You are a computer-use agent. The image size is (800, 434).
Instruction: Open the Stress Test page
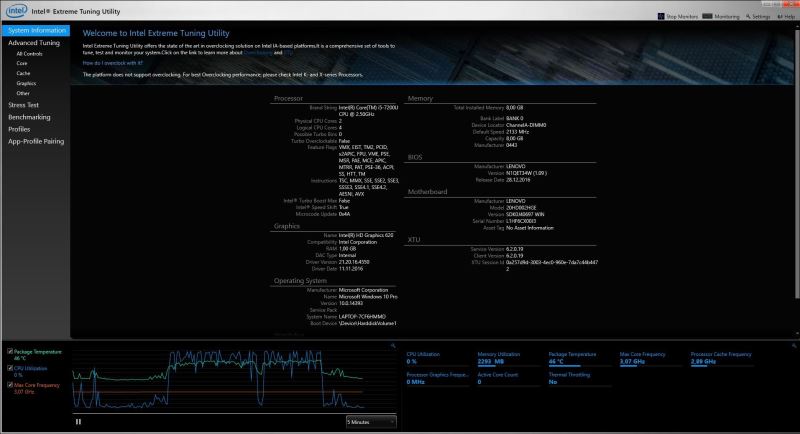coord(23,105)
